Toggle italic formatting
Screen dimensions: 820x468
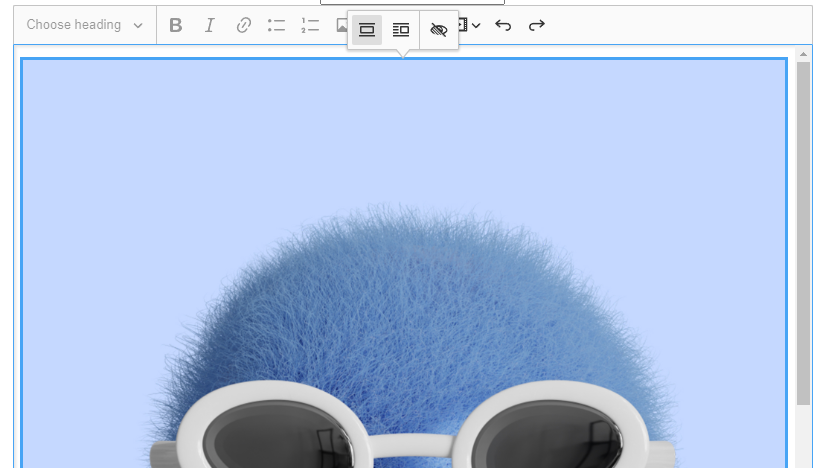[x=209, y=25]
